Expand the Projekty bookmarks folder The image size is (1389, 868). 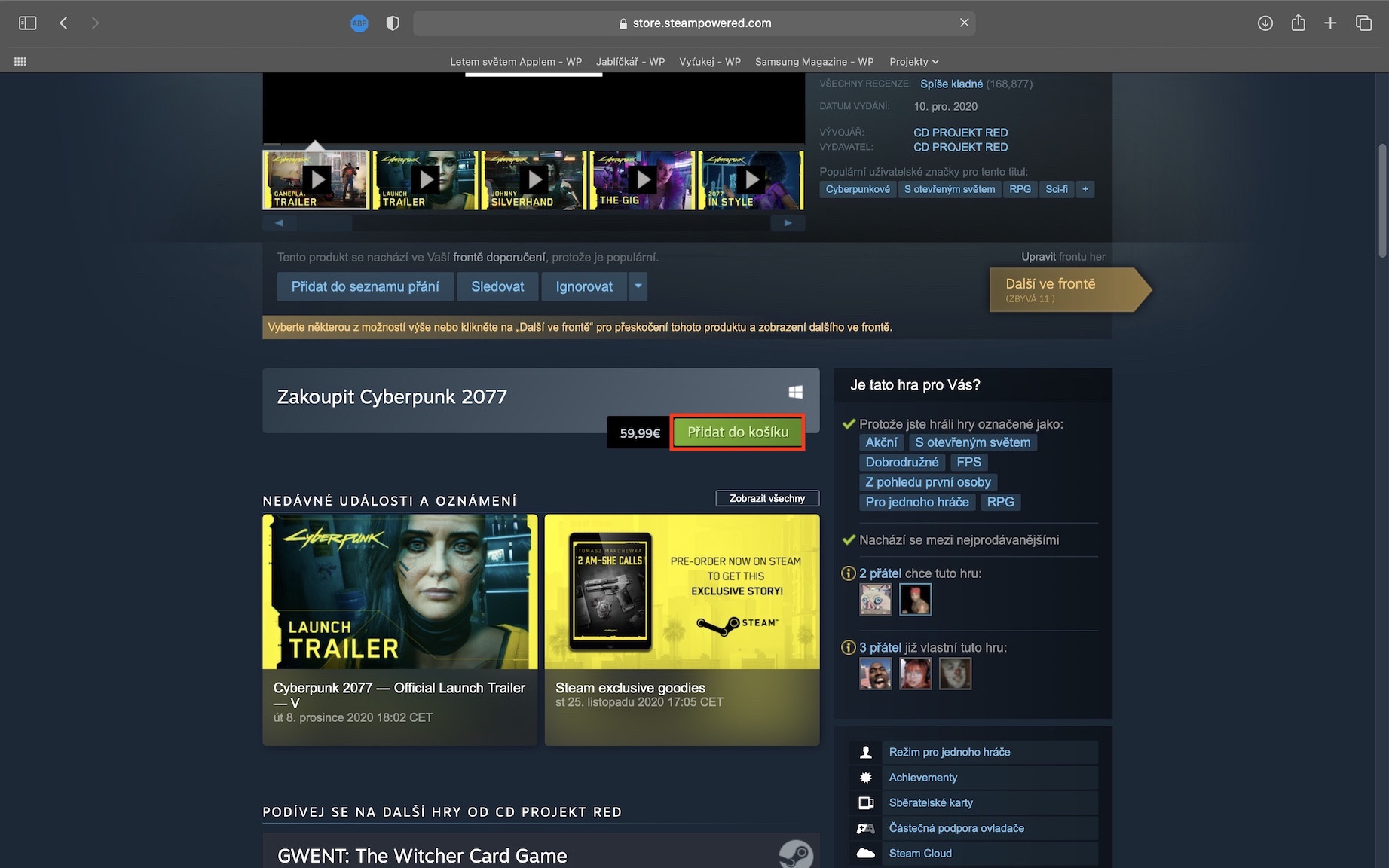914,62
